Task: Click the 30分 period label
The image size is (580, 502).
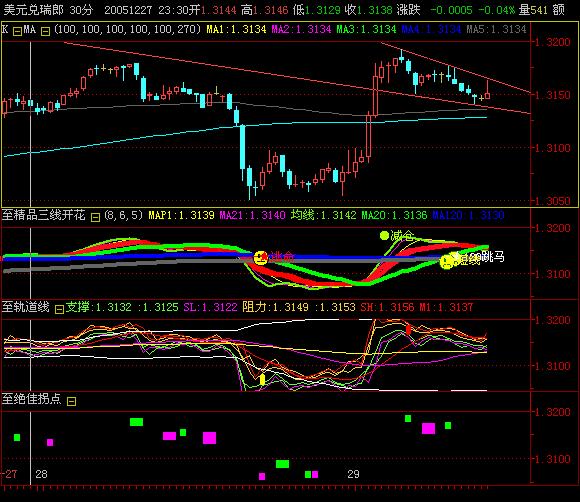Action: 81,10
